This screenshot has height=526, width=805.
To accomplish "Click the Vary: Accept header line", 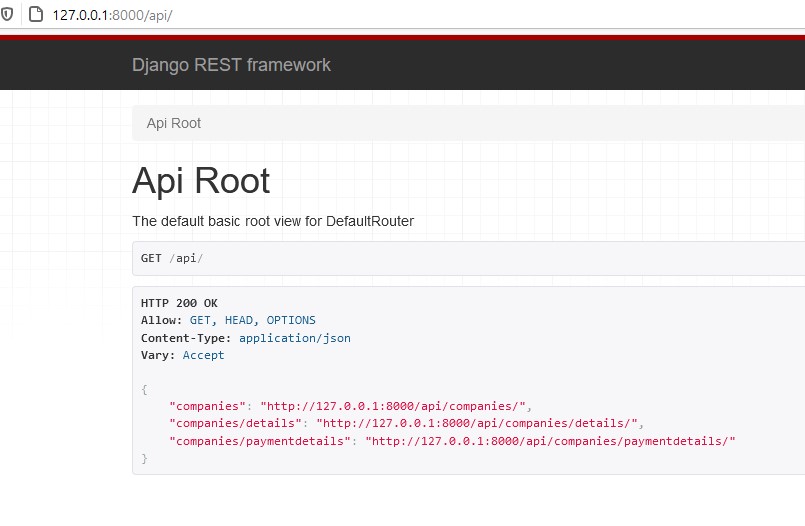I will (183, 355).
